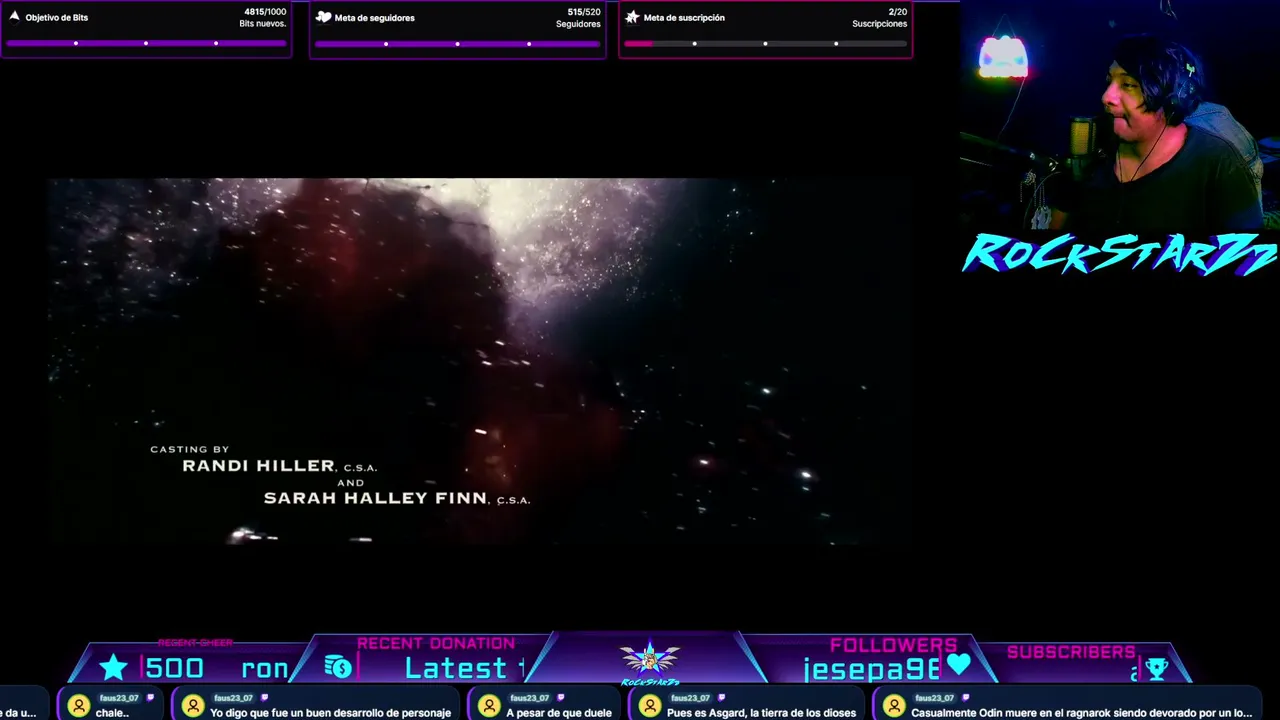The image size is (1280, 720).
Task: Click the chat badge above 'Casualmente Odin muere'
Action: [x=966, y=698]
